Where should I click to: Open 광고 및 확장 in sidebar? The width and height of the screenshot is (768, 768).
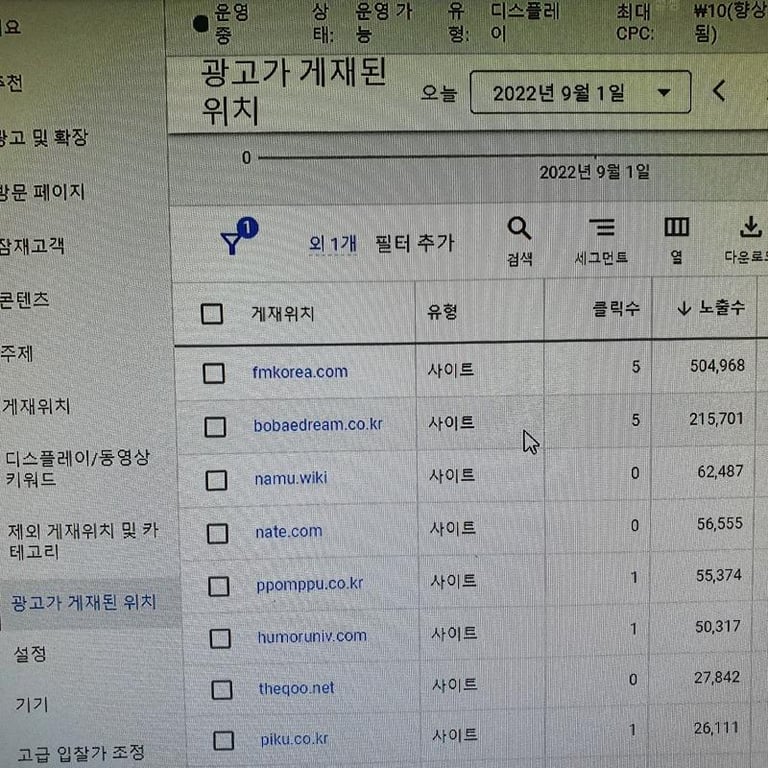tap(43, 138)
